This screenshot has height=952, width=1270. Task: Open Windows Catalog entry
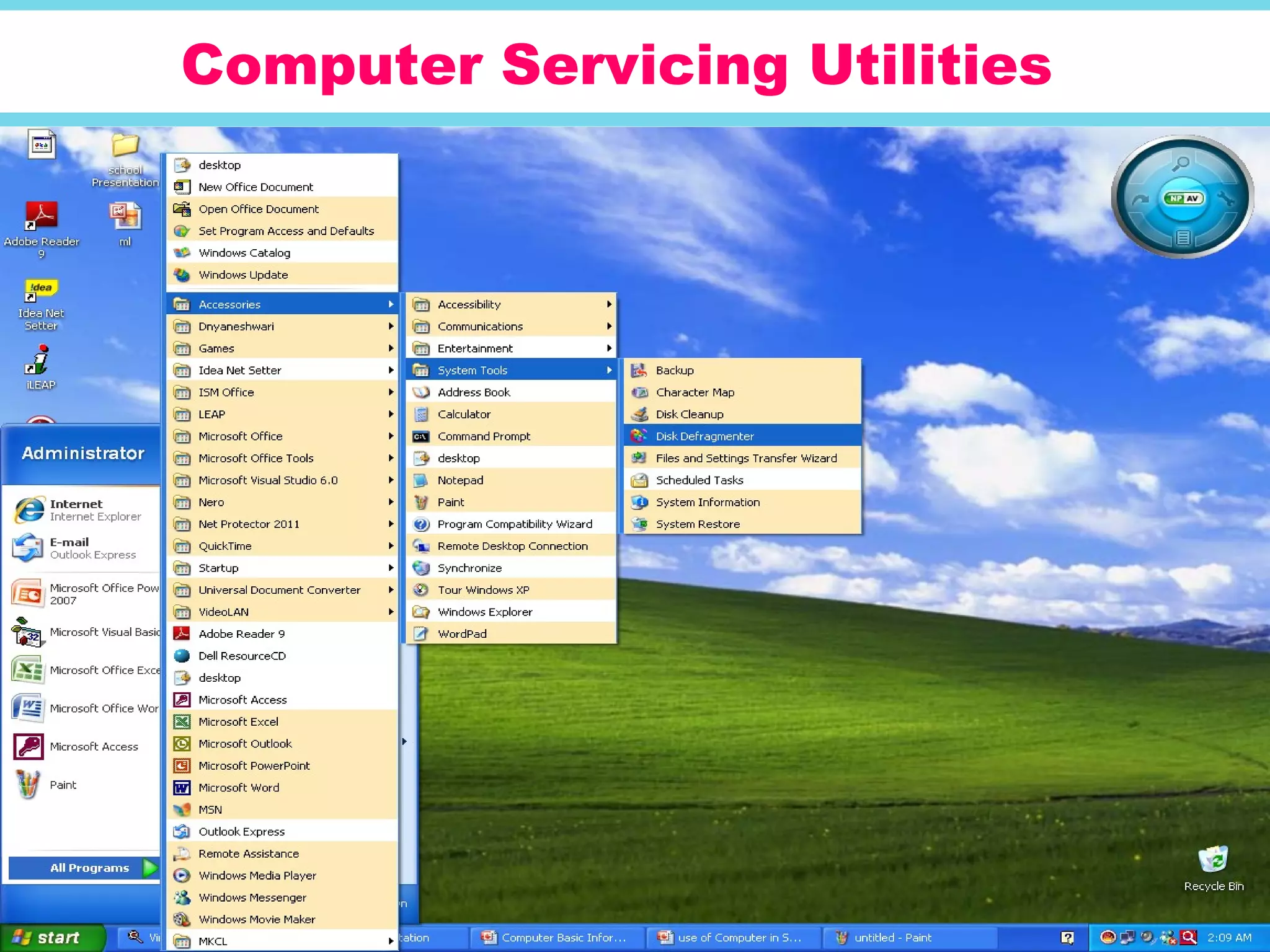pyautogui.click(x=282, y=253)
